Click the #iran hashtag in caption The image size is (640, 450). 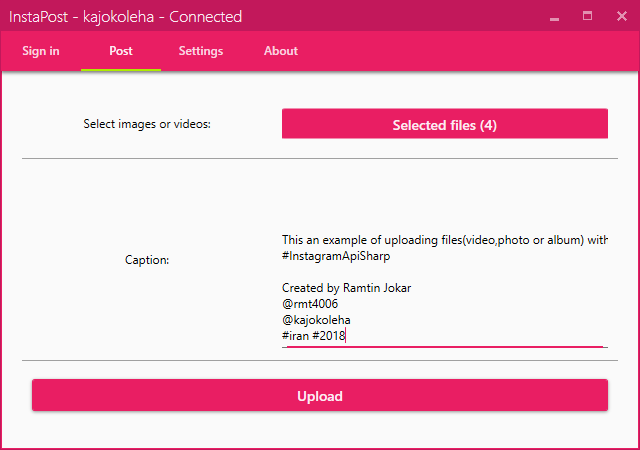click(x=296, y=336)
